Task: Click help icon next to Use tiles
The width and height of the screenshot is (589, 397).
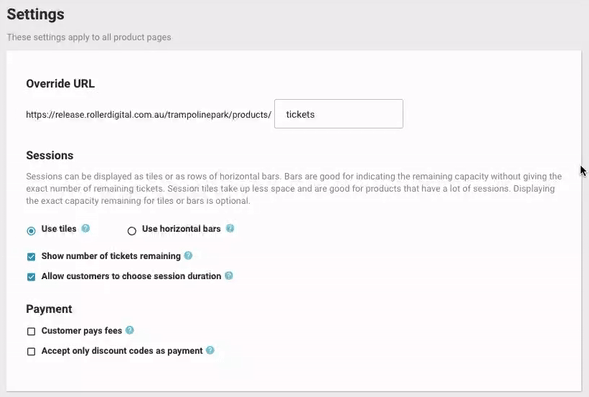Action: [86, 228]
